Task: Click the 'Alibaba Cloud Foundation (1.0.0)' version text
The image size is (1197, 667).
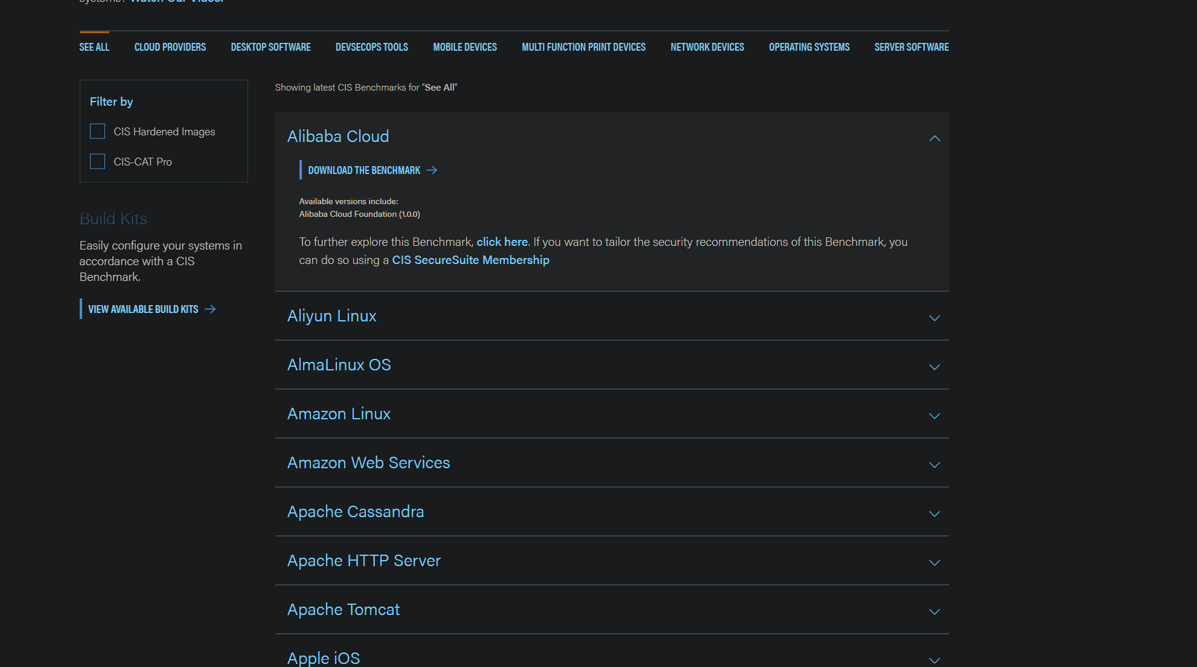Action: tap(360, 214)
